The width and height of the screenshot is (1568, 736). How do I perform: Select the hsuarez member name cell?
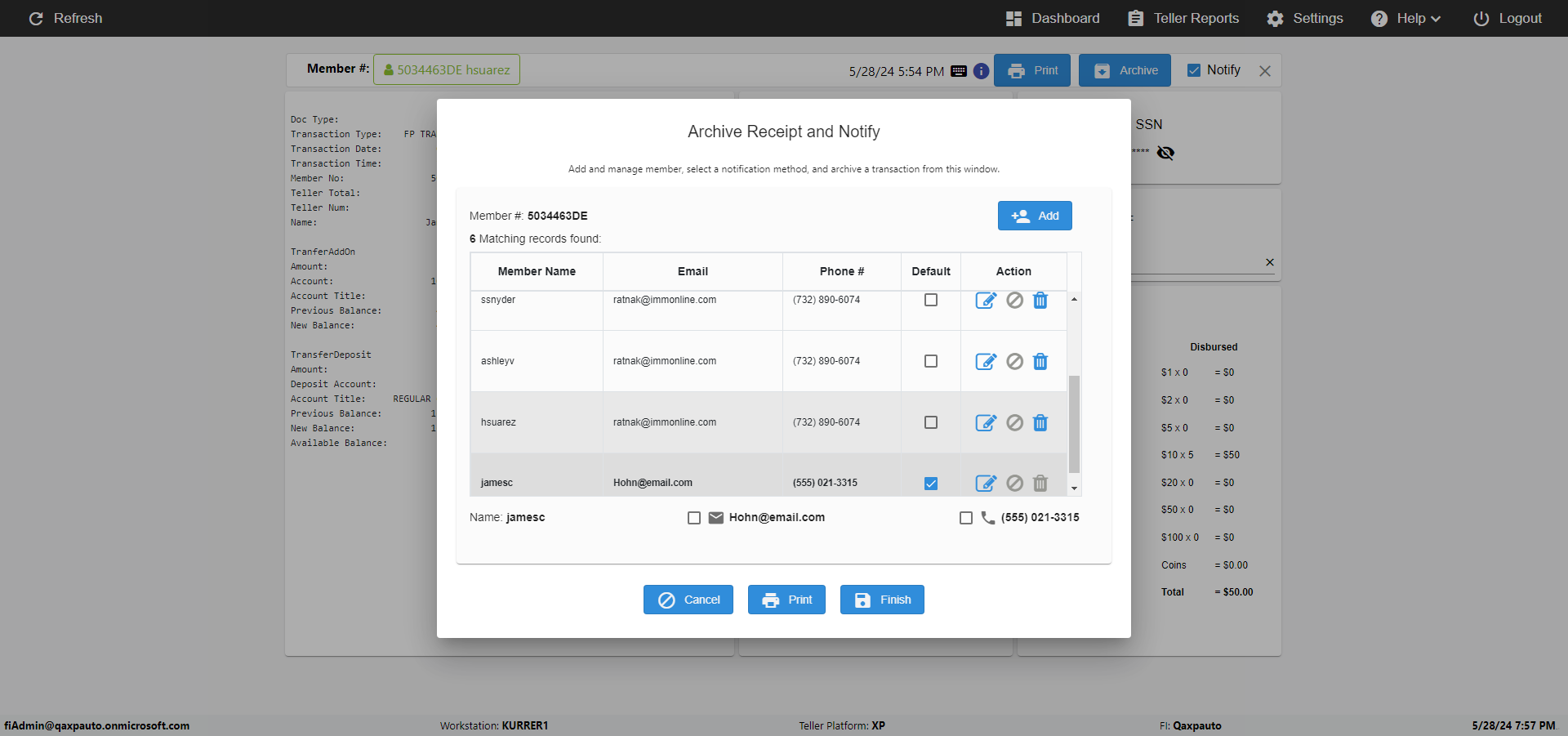pyautogui.click(x=537, y=422)
